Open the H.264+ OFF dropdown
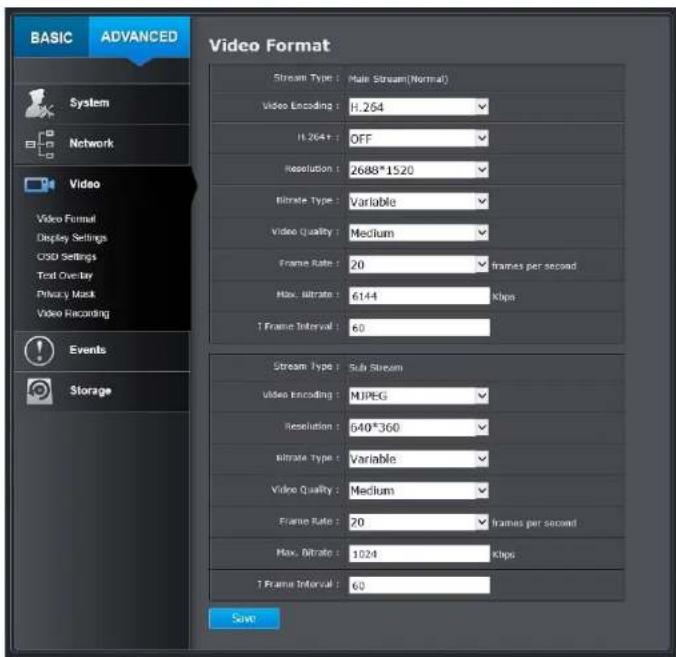 418,138
